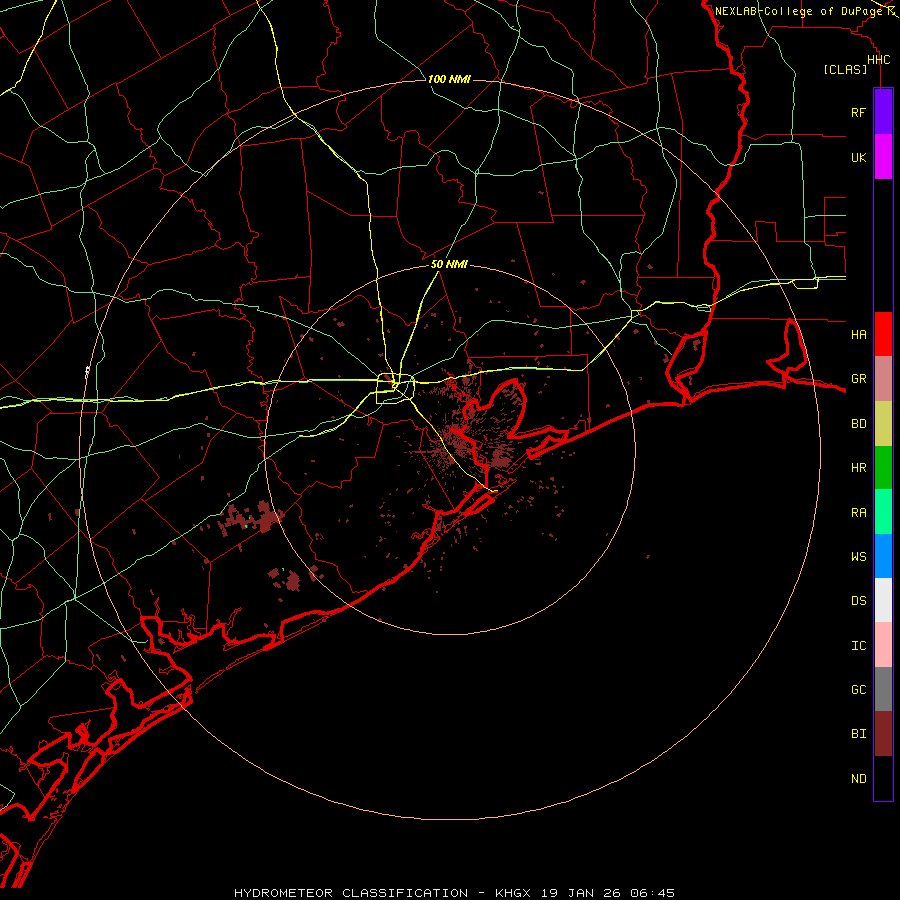Click the 50 NMI range ring label
Image resolution: width=900 pixels, height=900 pixels.
click(449, 264)
